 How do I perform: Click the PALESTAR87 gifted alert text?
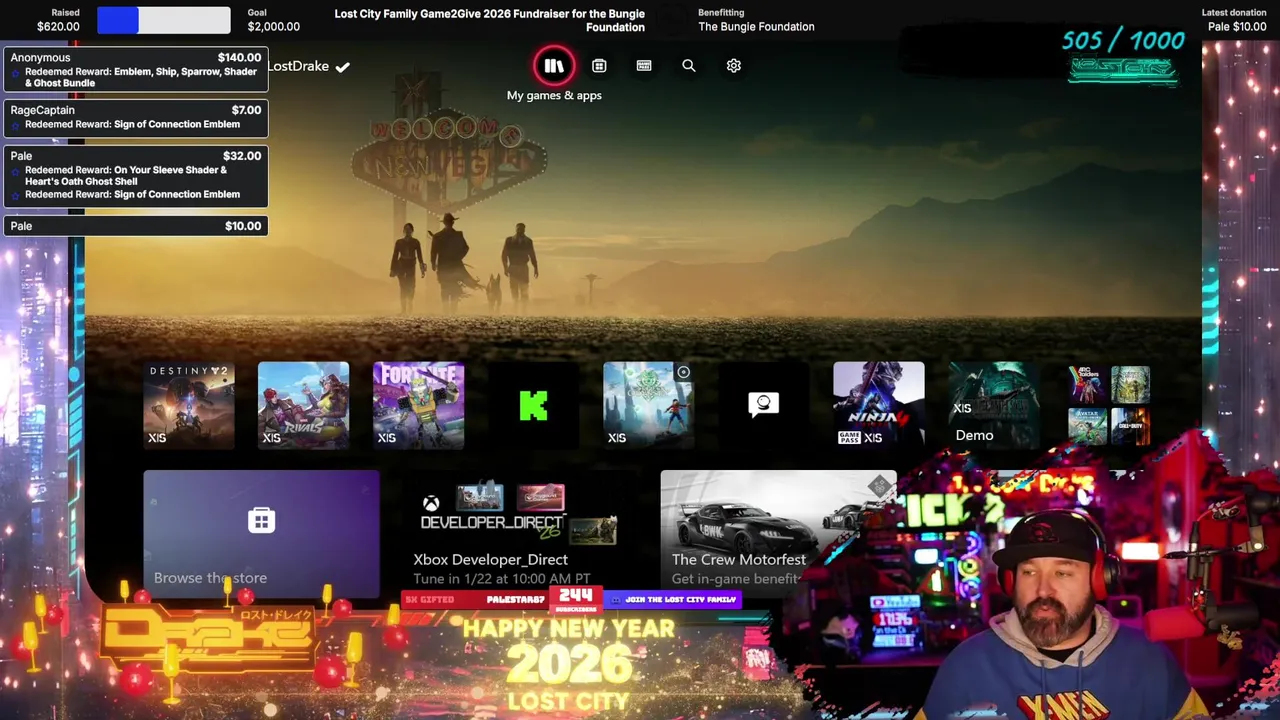tap(515, 600)
